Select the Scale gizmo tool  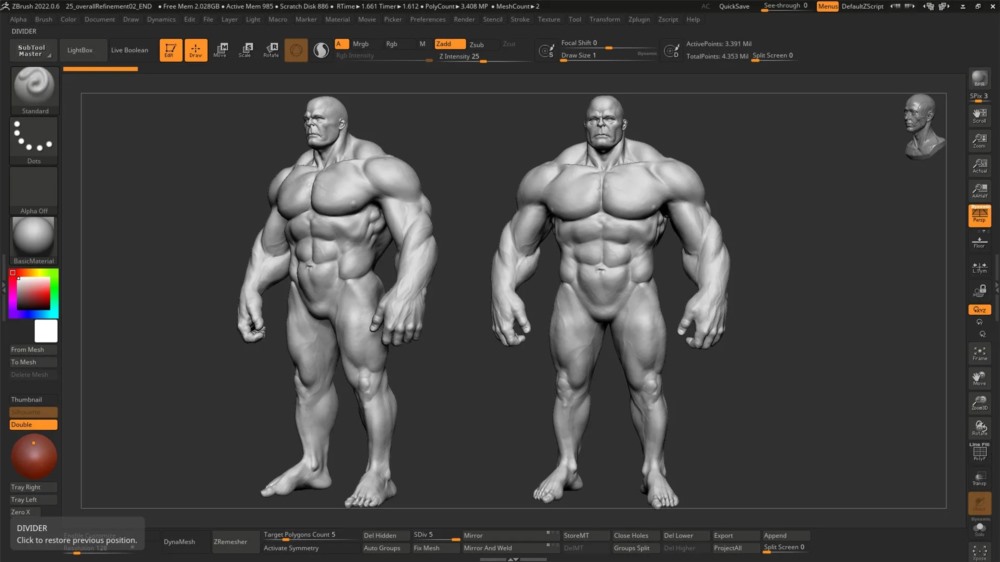(246, 50)
